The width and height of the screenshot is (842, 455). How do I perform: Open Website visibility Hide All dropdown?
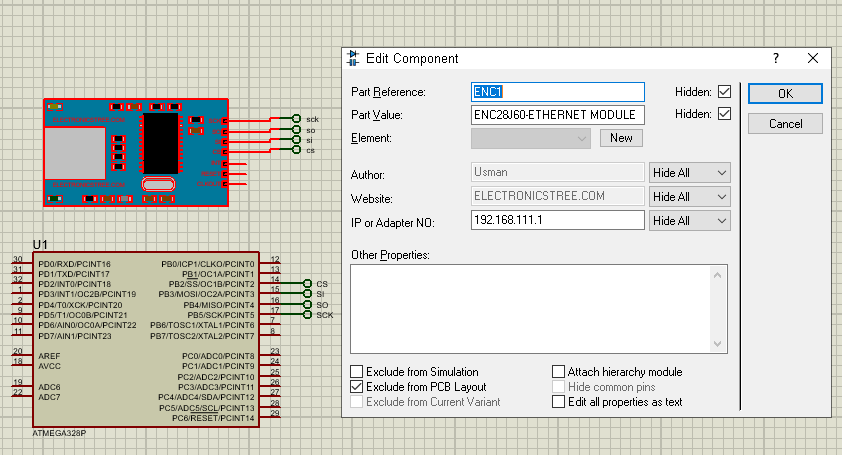point(690,197)
